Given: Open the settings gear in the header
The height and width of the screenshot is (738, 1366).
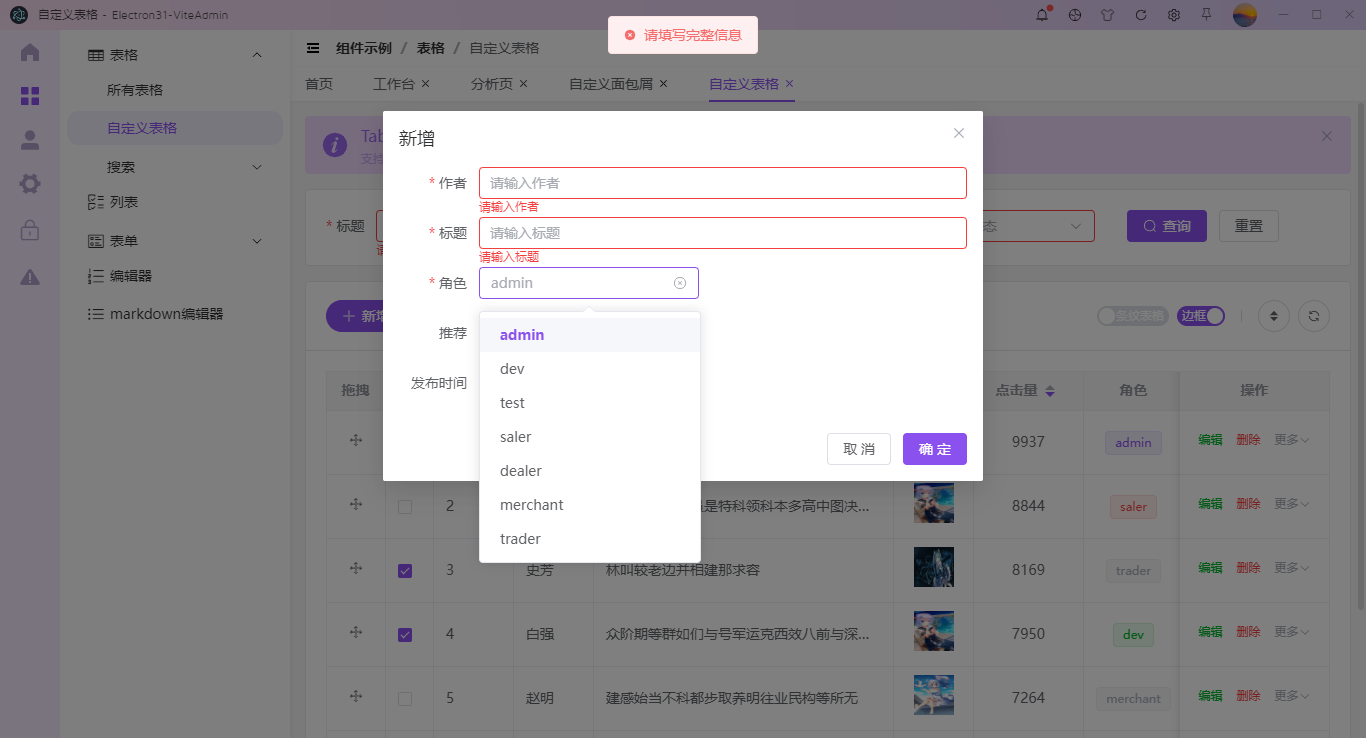Looking at the screenshot, I should tap(1173, 15).
